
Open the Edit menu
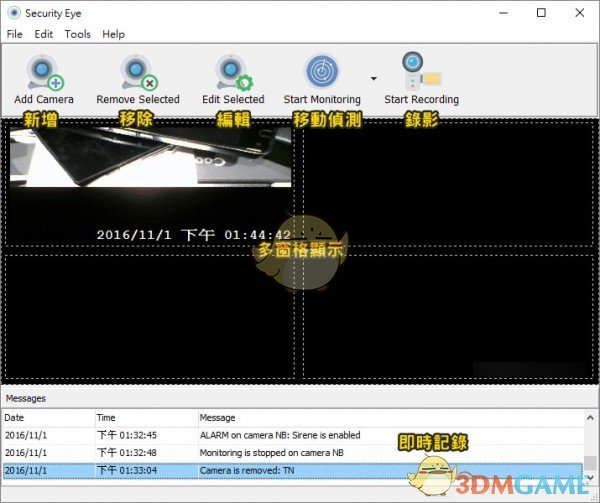tap(44, 34)
